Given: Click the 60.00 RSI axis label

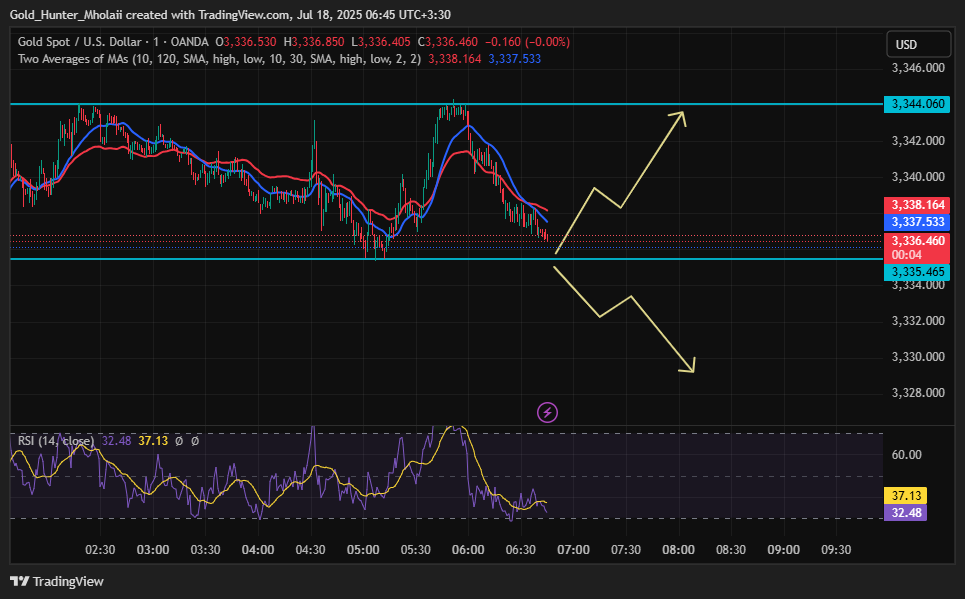Looking at the screenshot, I should [x=907, y=455].
